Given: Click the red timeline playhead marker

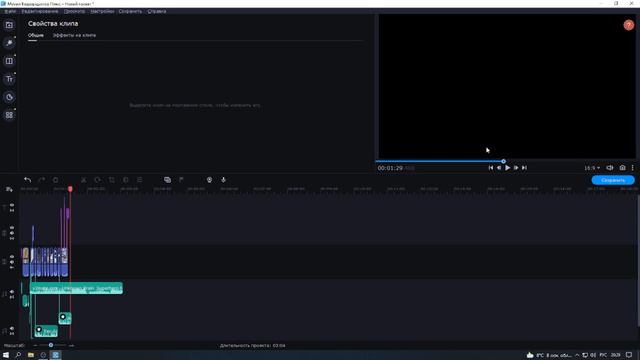Looking at the screenshot, I should click(x=70, y=189).
